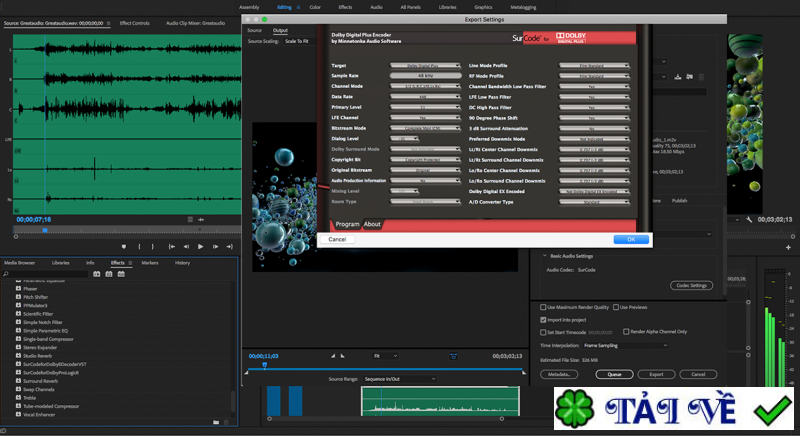The width and height of the screenshot is (800, 436).
Task: Click the Mark In bracket icon
Action: pos(139,246)
